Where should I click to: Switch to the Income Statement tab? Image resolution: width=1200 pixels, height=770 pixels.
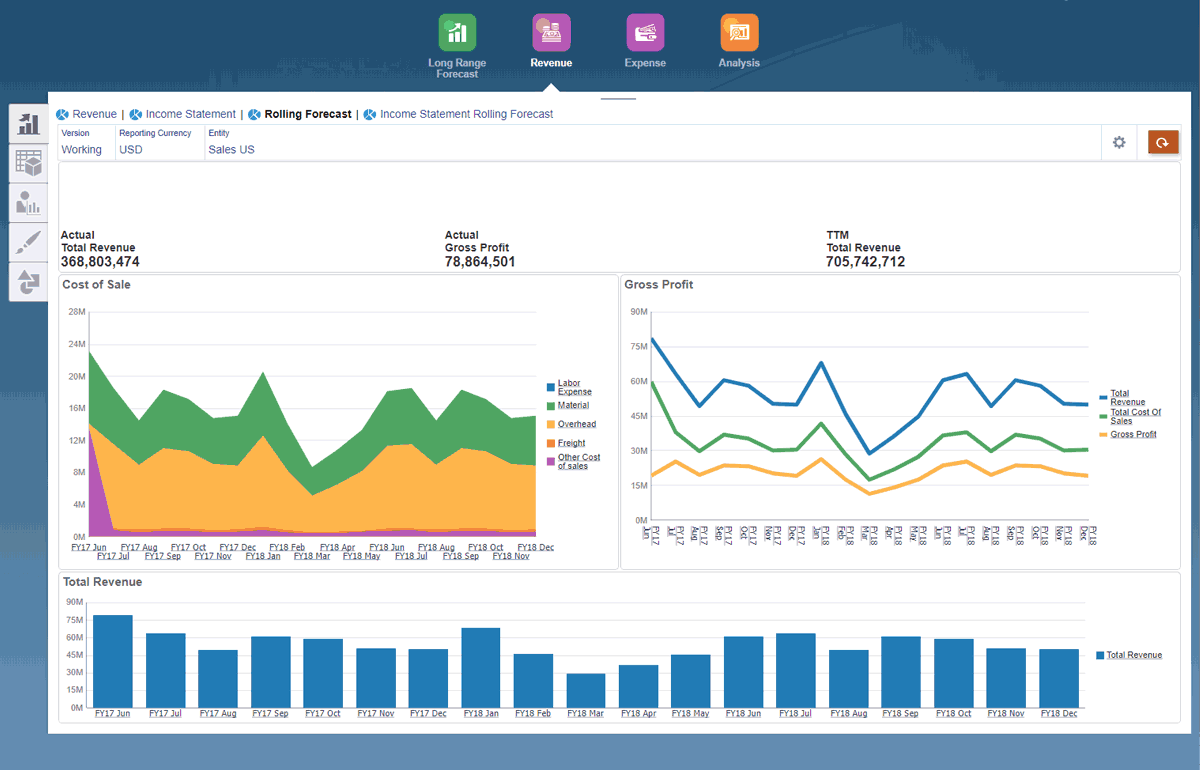pos(190,114)
